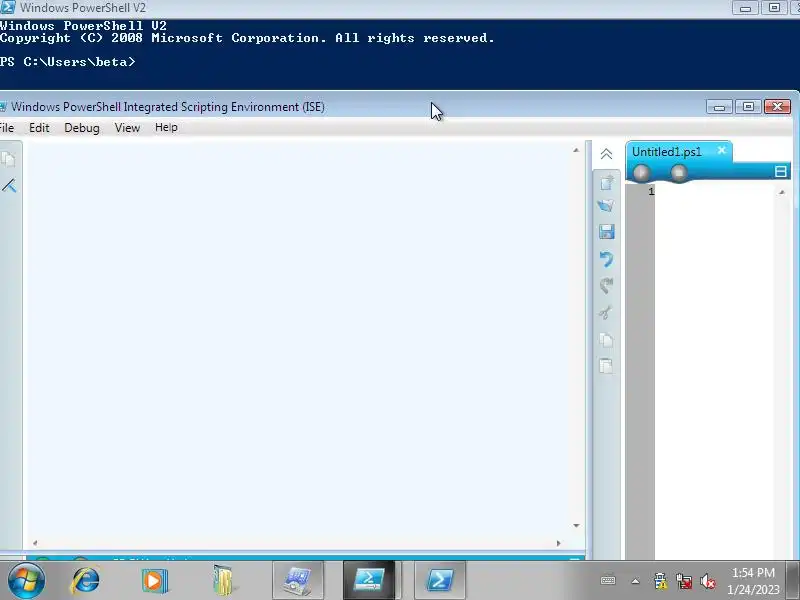Open the Help menu
Image resolution: width=800 pixels, height=600 pixels.
pos(166,128)
